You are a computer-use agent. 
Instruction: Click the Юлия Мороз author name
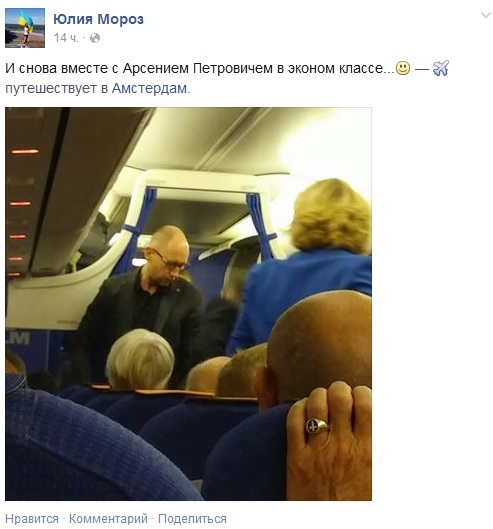click(98, 19)
